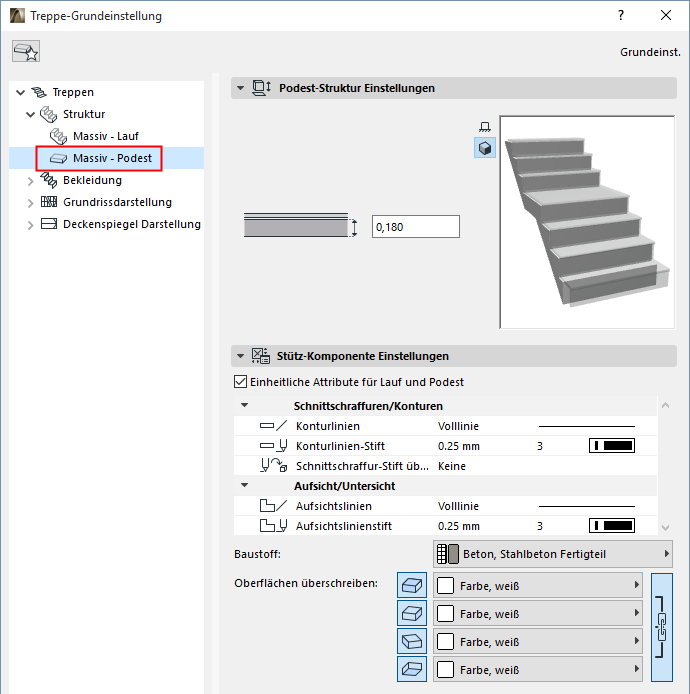
Task: Click the podest thickness field 0,180
Action: pos(416,227)
